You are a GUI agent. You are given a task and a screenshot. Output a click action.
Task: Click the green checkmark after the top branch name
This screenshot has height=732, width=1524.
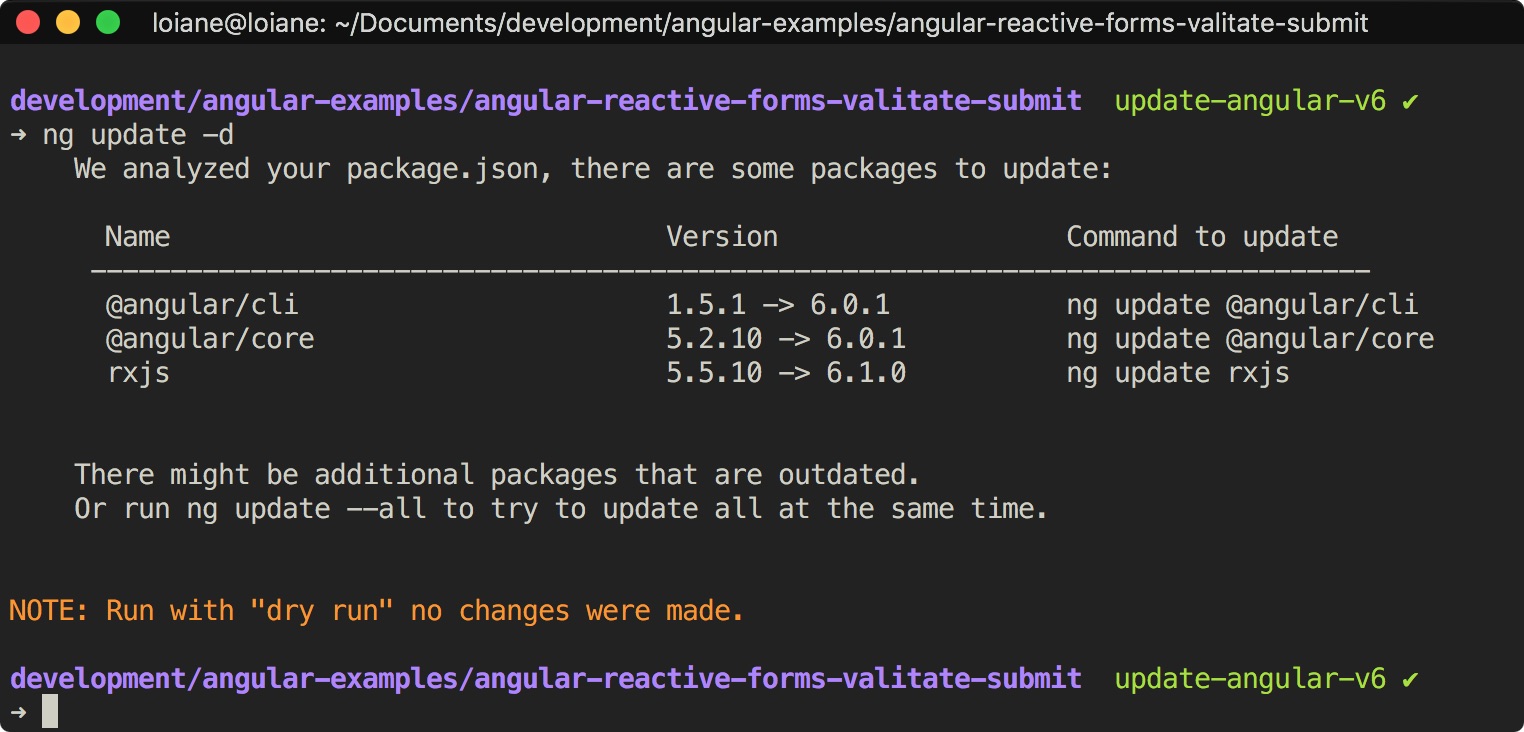[x=1410, y=101]
